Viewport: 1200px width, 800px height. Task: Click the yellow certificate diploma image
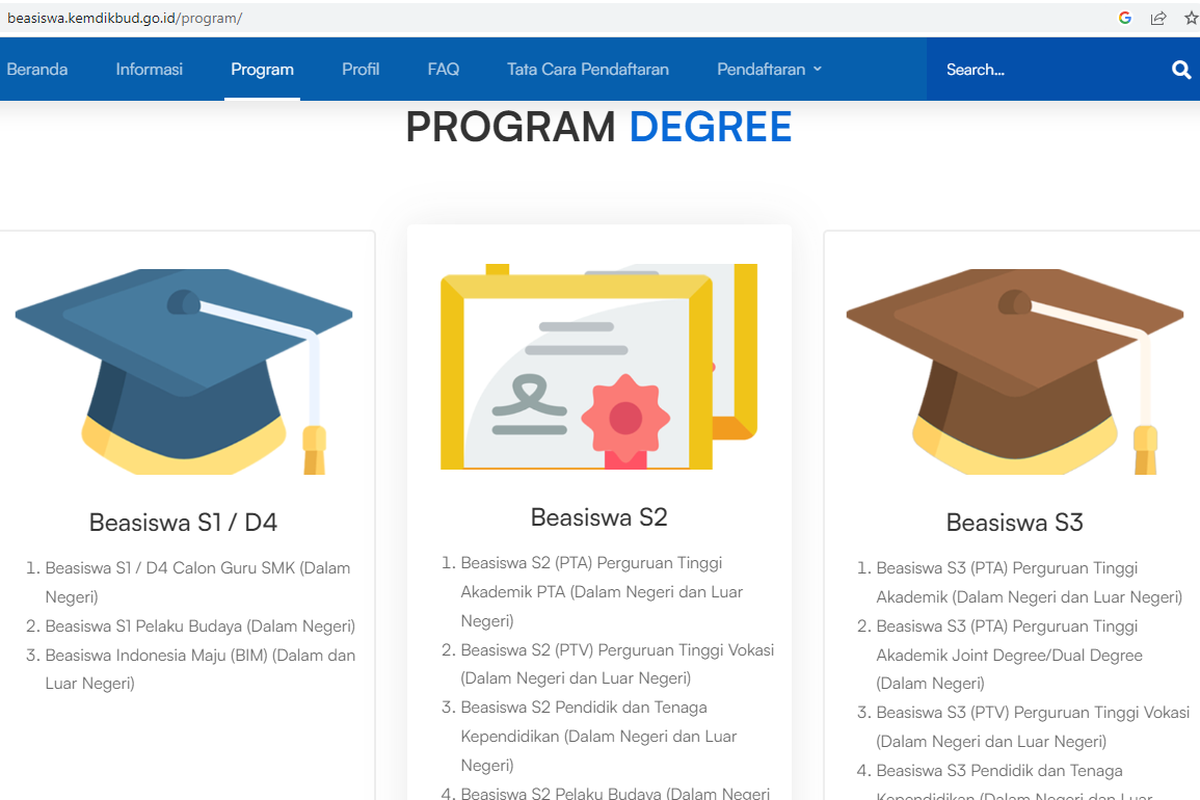(599, 367)
